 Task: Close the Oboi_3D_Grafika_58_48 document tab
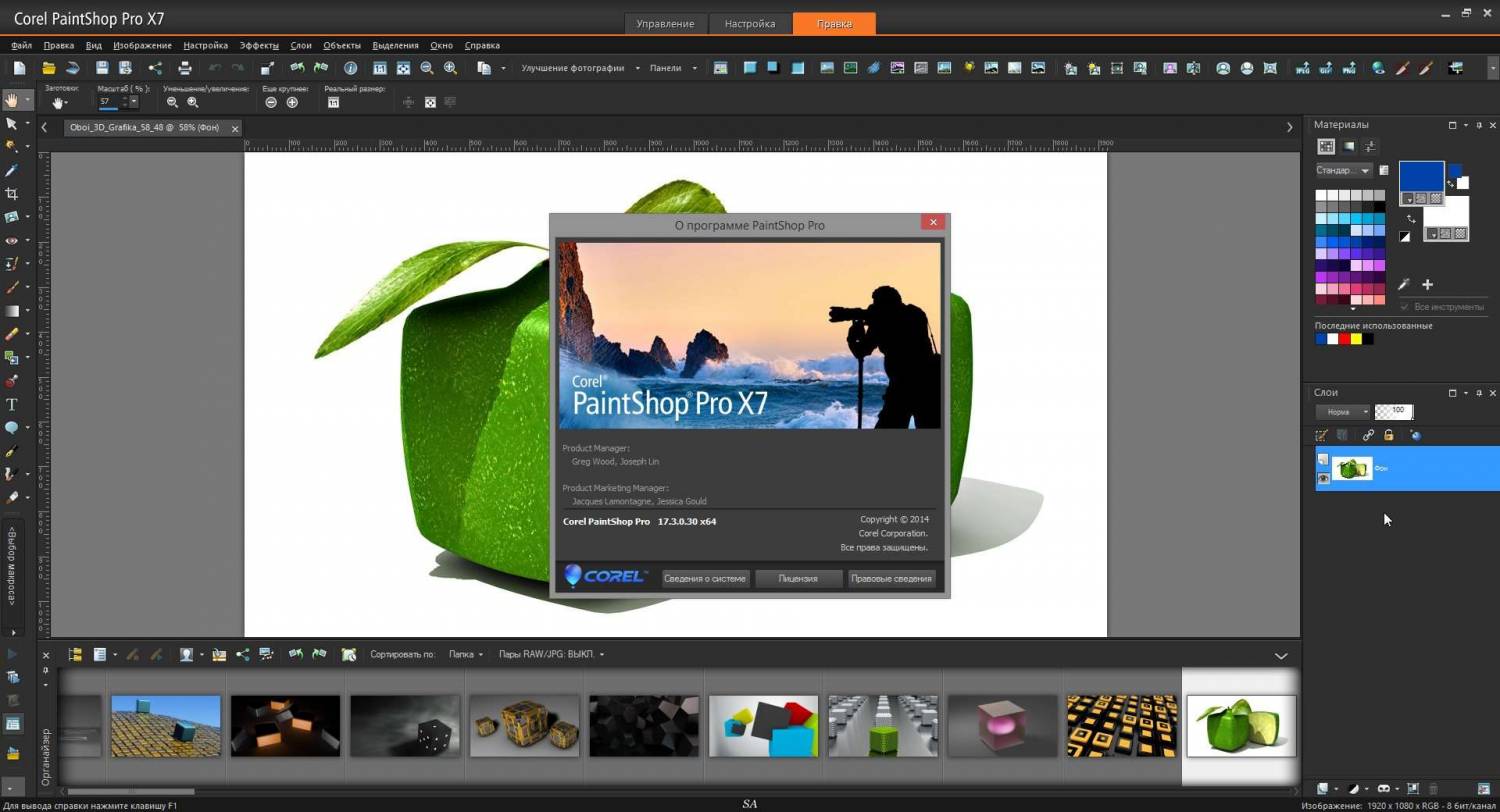pyautogui.click(x=235, y=128)
